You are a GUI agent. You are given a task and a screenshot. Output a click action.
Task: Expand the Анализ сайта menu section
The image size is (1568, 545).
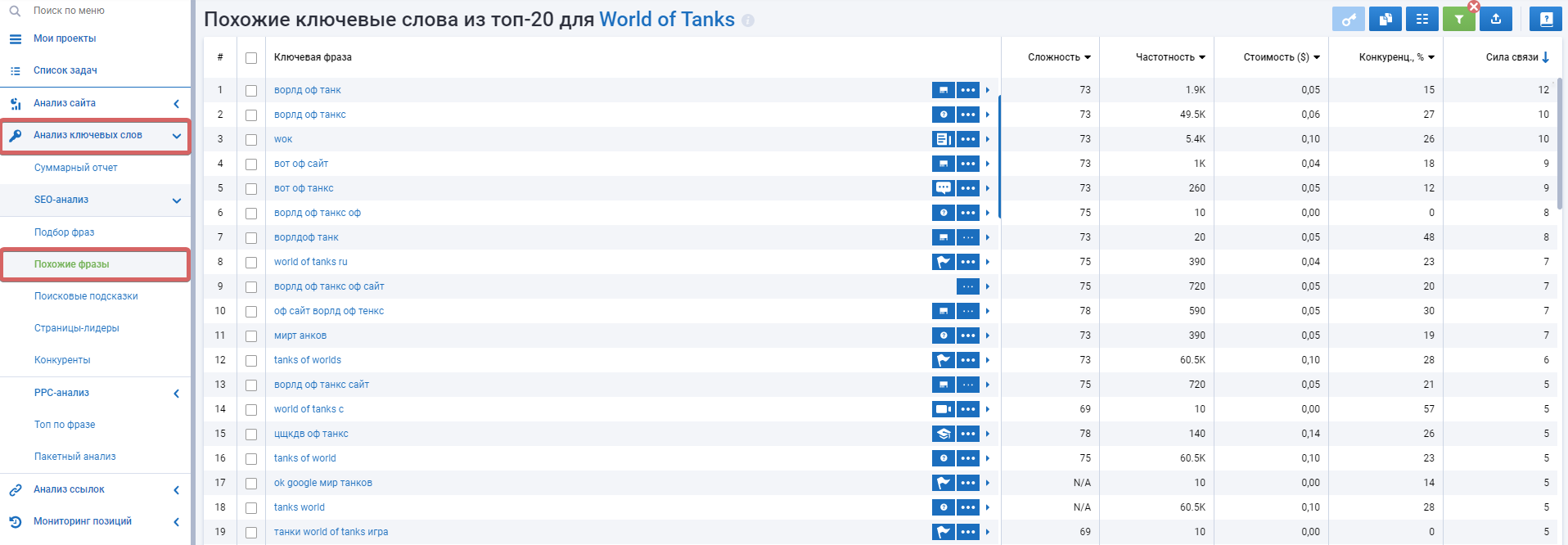point(177,104)
